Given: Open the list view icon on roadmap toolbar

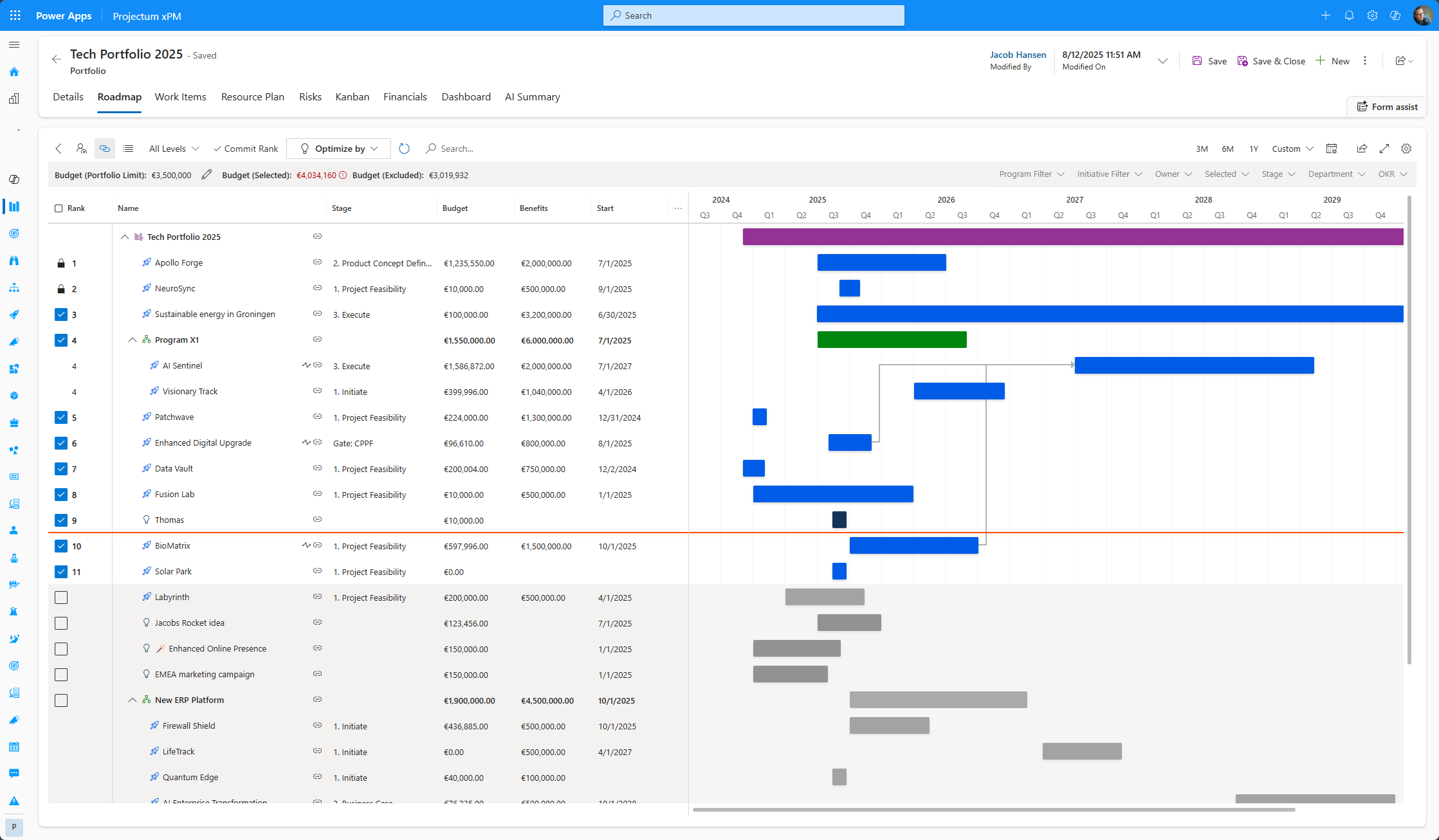Looking at the screenshot, I should 128,149.
